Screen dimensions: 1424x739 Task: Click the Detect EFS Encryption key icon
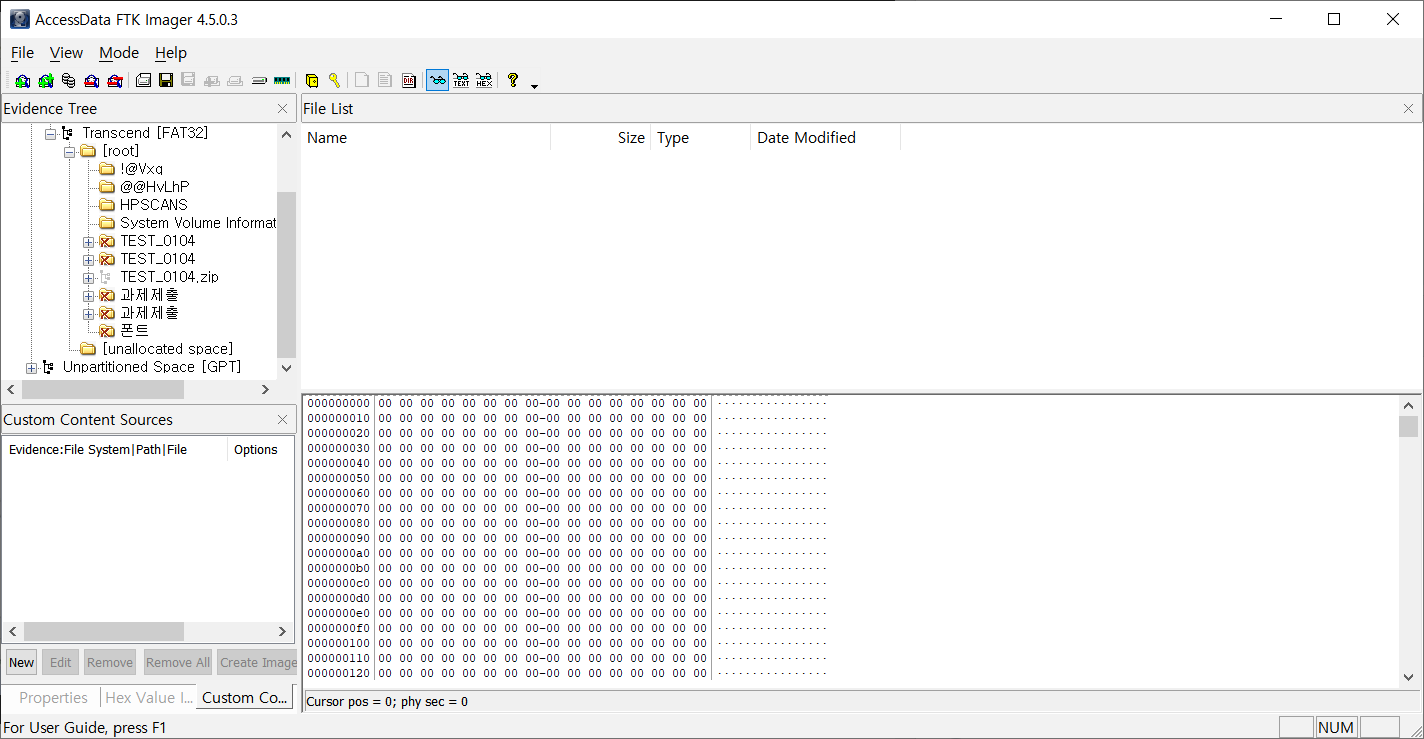pos(334,81)
